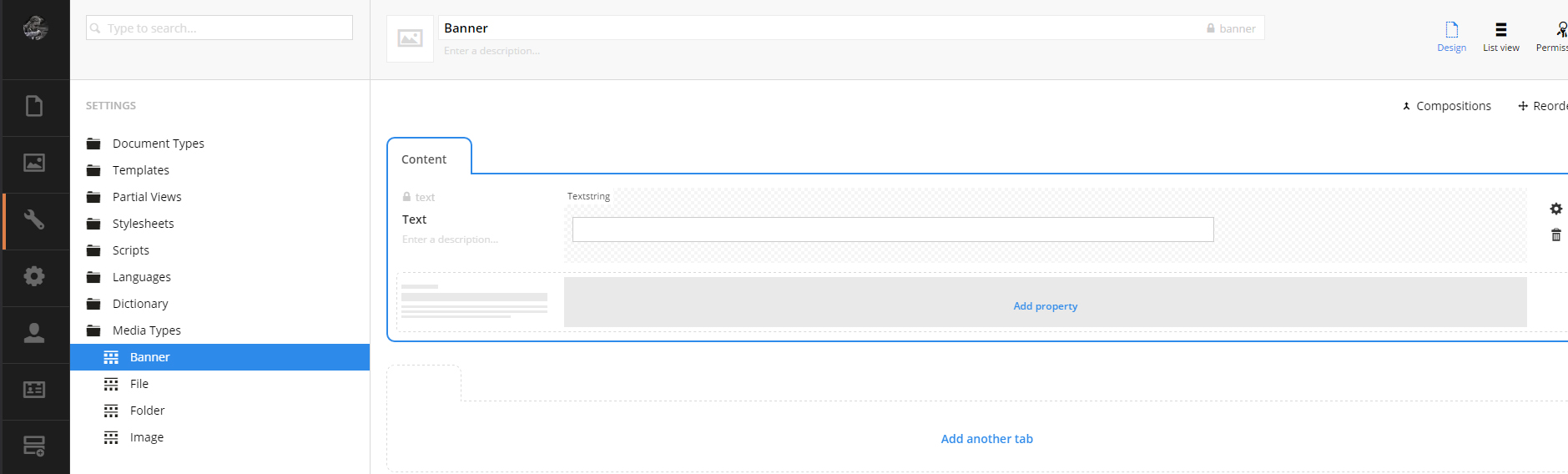Select the Content tab

tap(424, 159)
